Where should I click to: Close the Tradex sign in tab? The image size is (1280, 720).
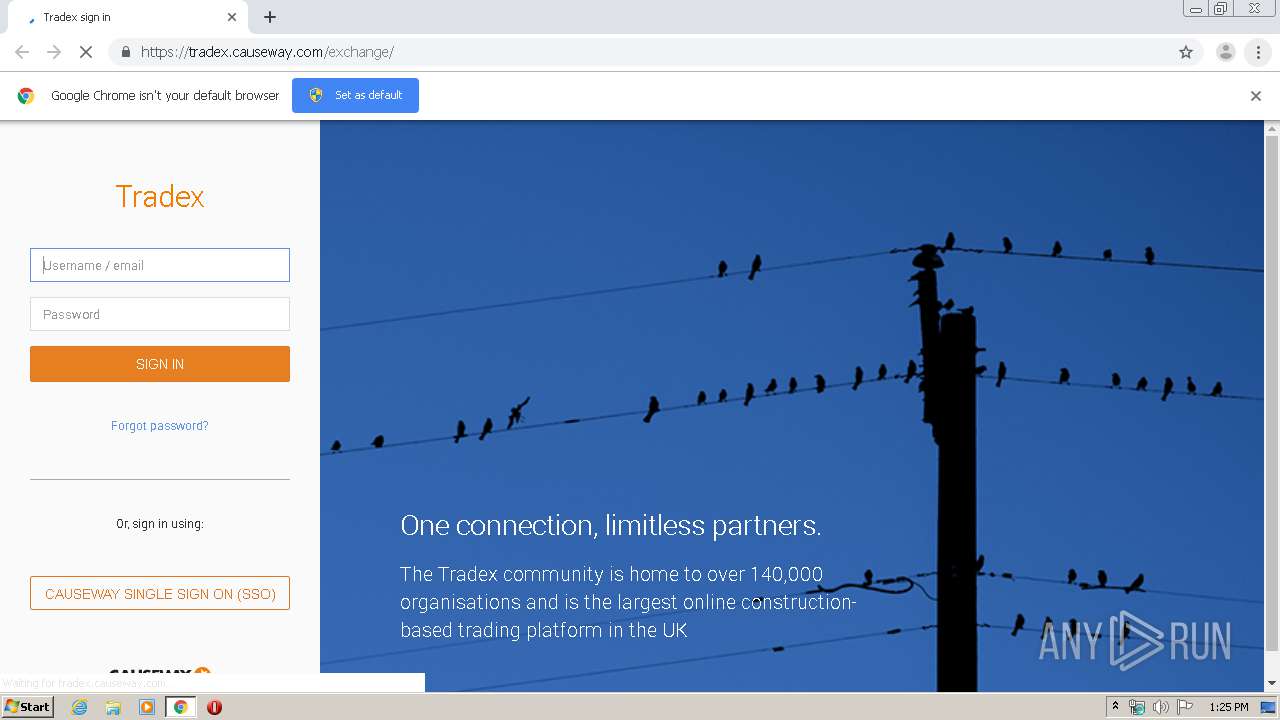(x=232, y=17)
